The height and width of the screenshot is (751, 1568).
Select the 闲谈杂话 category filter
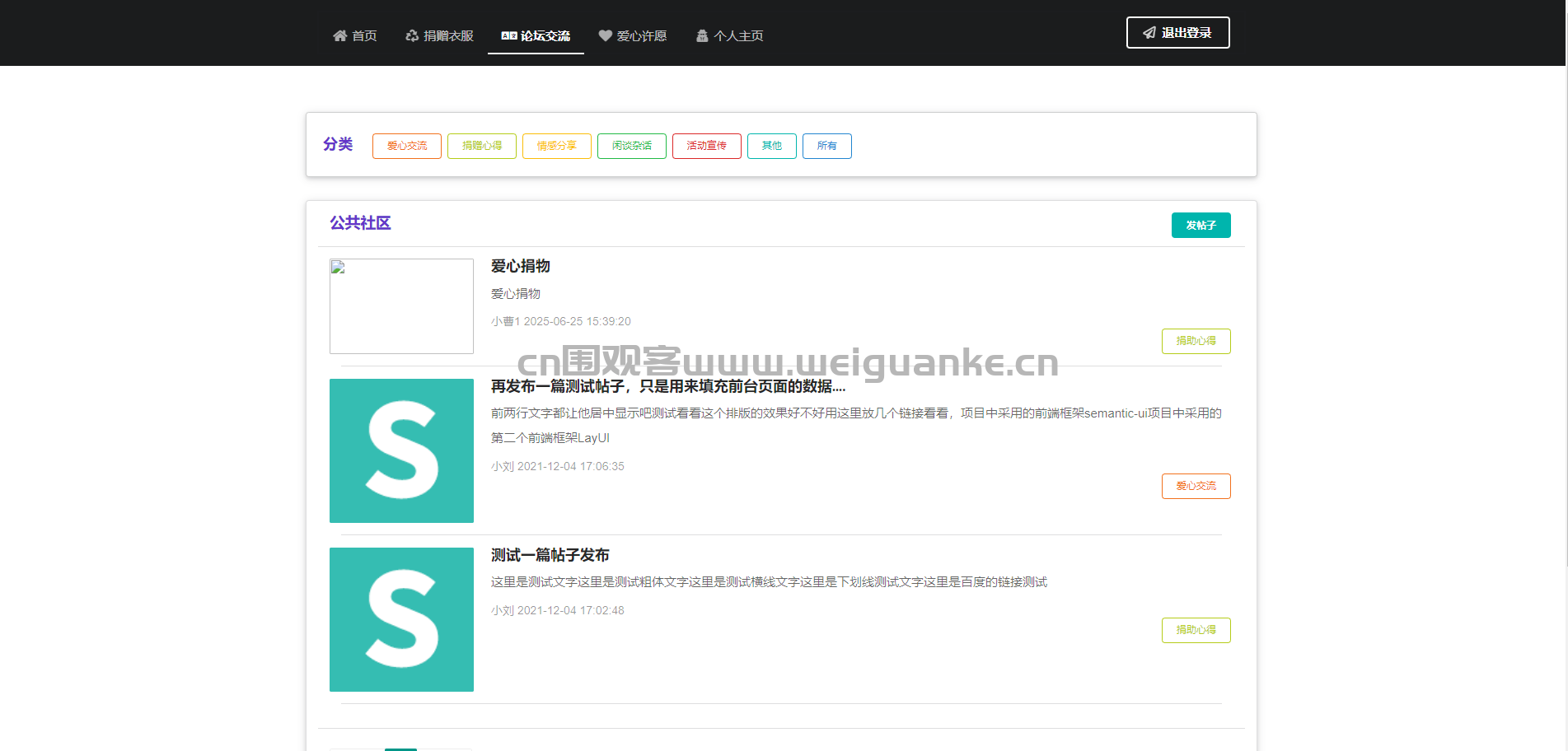tap(631, 146)
